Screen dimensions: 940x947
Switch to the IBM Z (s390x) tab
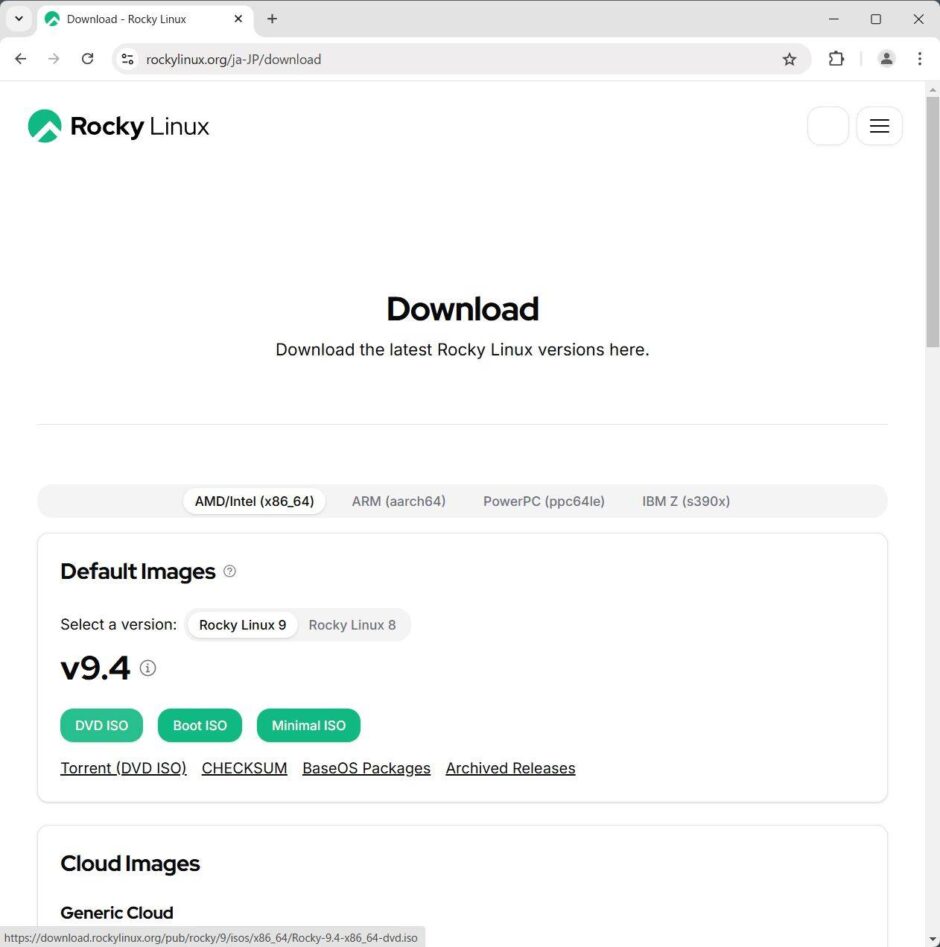pyautogui.click(x=686, y=501)
